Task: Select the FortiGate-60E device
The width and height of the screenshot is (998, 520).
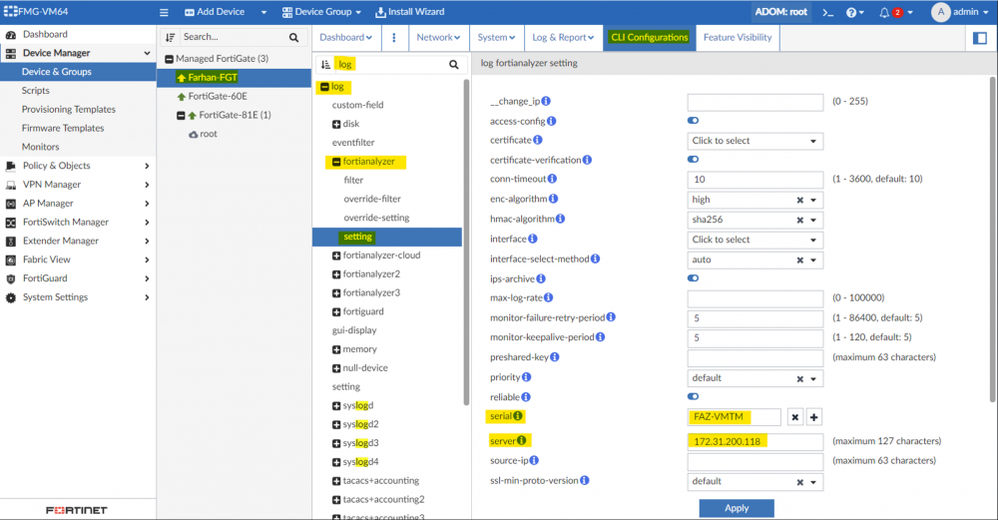Action: pyautogui.click(x=218, y=96)
